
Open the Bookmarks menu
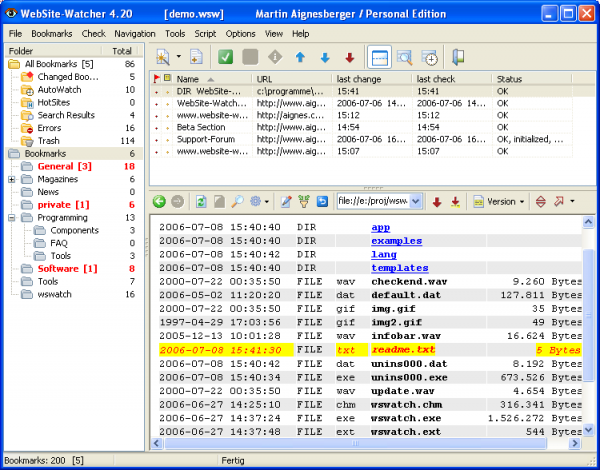click(51, 33)
